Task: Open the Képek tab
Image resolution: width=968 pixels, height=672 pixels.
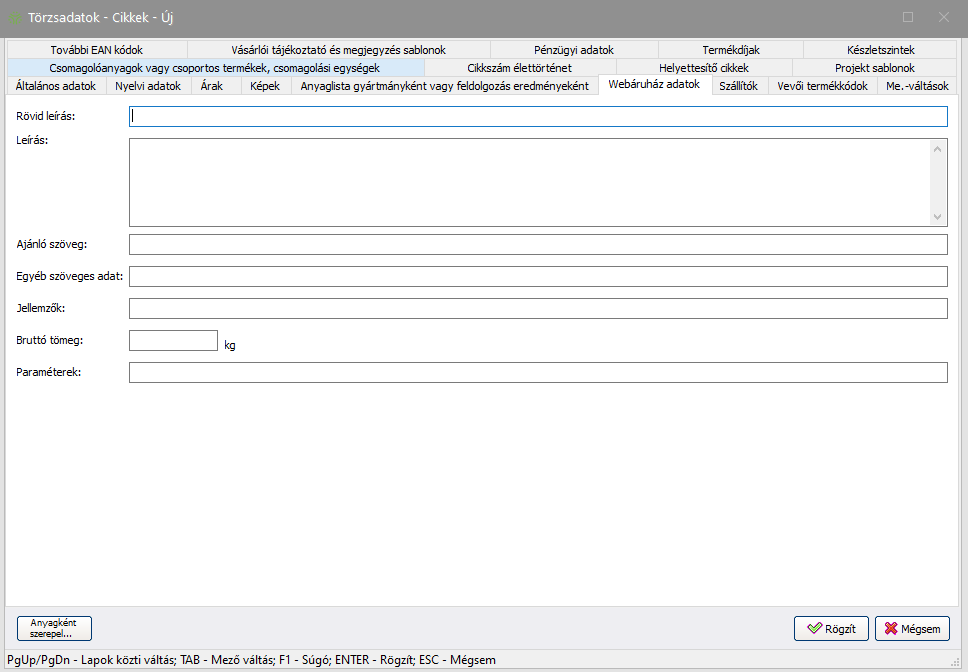Action: [x=265, y=86]
